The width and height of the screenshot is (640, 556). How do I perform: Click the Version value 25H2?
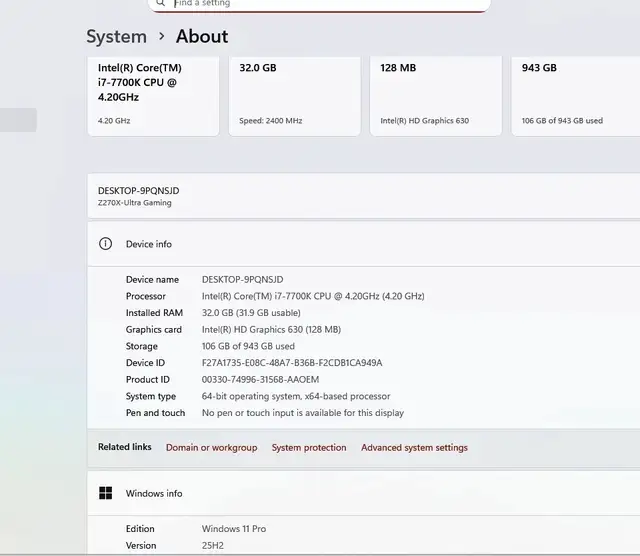213,546
